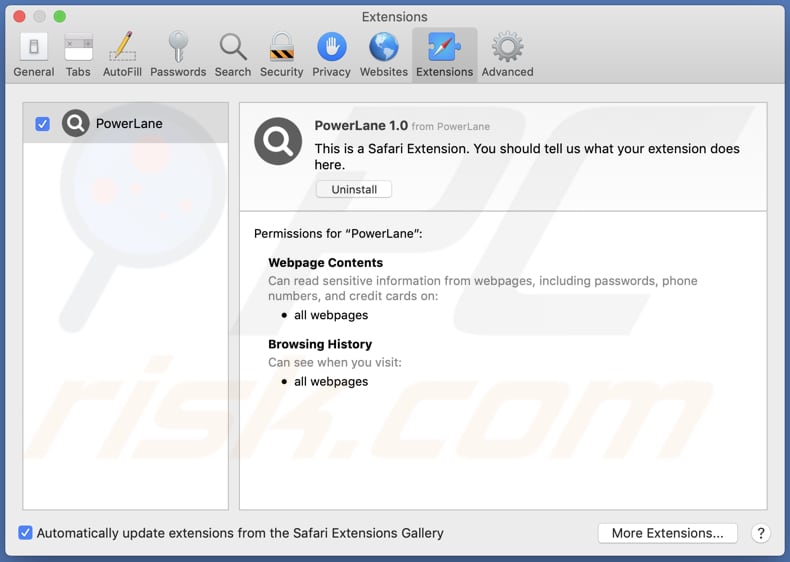Open the Advanced gear icon
The width and height of the screenshot is (790, 562).
click(507, 47)
